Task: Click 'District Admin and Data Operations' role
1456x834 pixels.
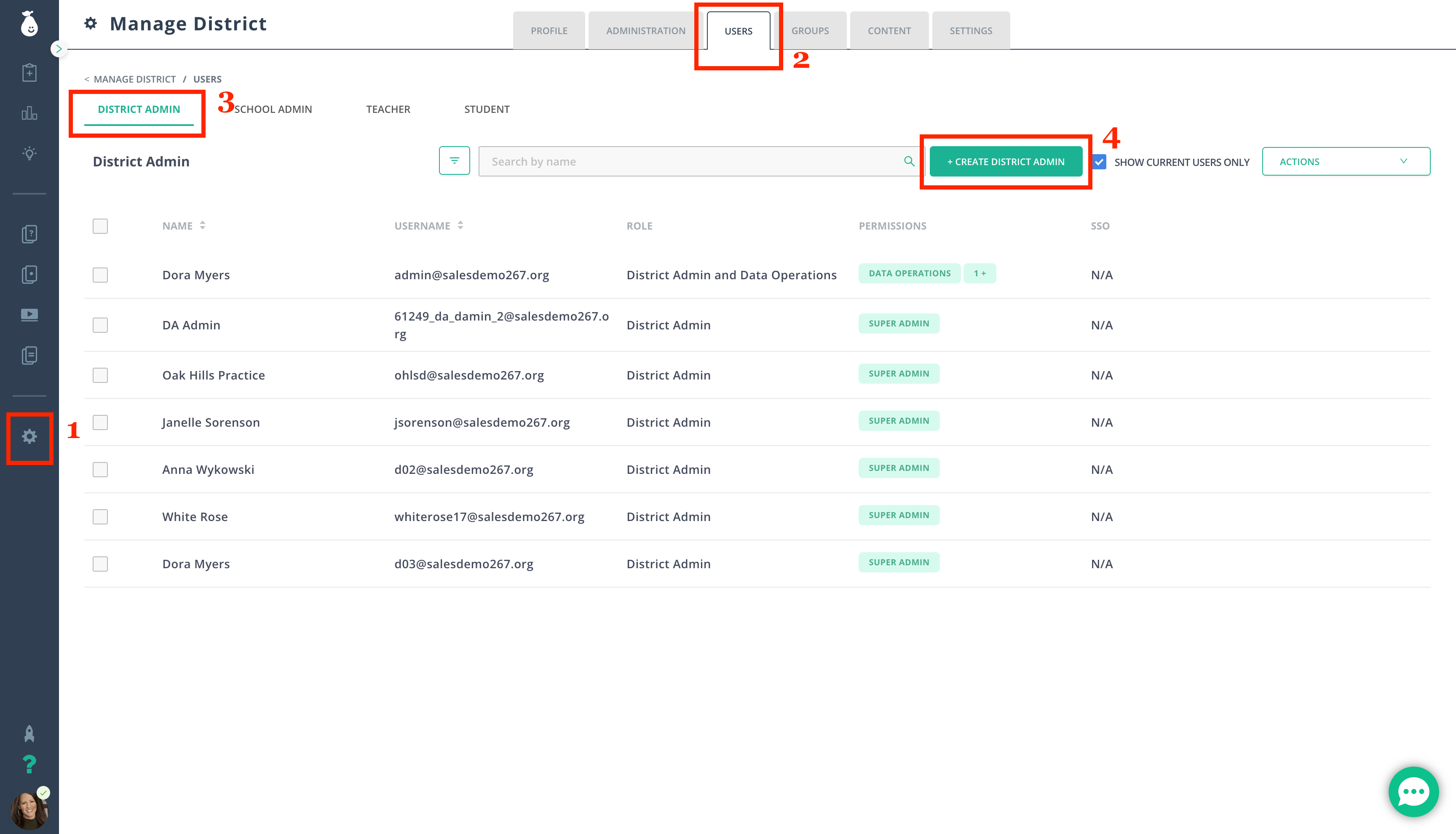Action: (x=731, y=275)
